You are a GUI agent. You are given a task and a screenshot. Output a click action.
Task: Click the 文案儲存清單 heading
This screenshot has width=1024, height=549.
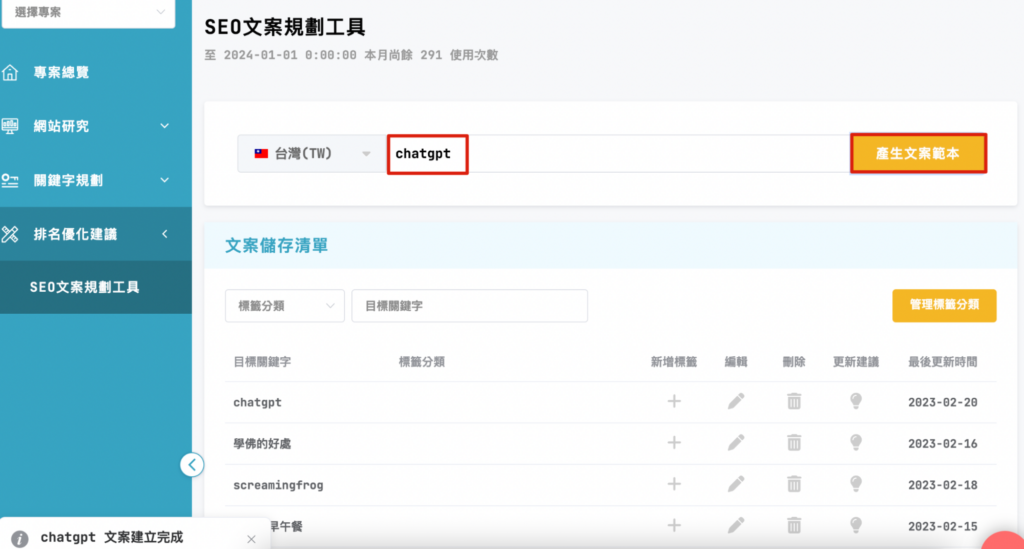tap(276, 245)
